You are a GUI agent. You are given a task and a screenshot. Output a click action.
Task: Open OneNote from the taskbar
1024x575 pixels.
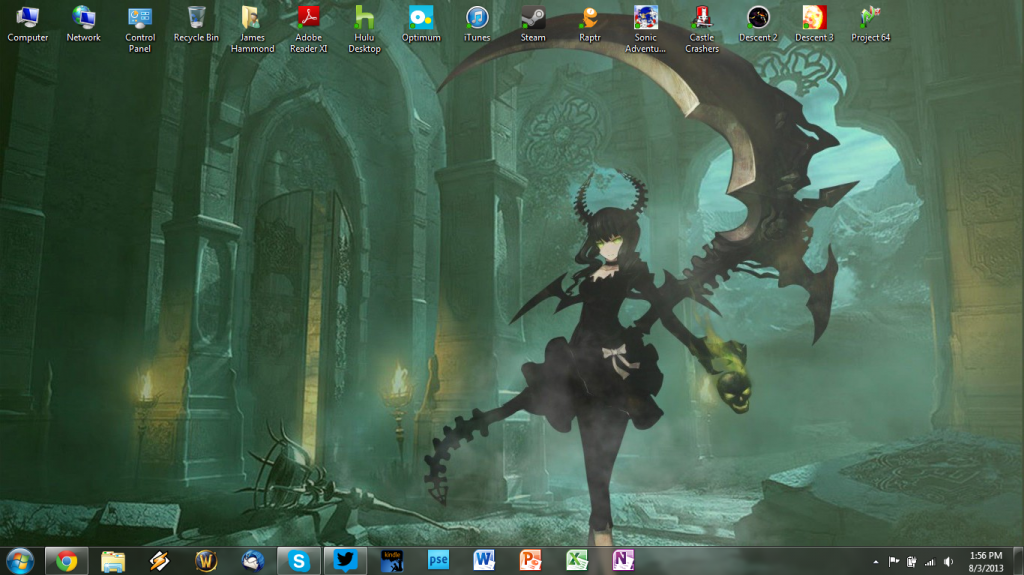coord(624,561)
